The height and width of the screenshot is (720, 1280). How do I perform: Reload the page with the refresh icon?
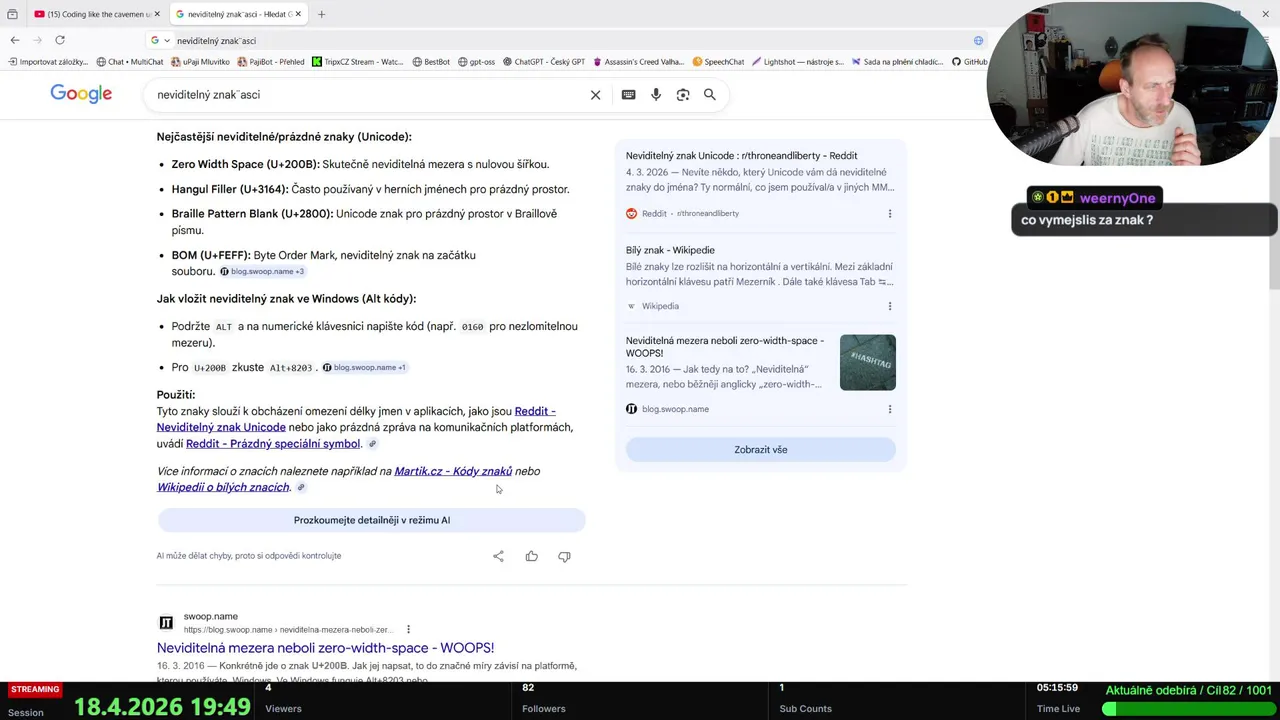(60, 40)
